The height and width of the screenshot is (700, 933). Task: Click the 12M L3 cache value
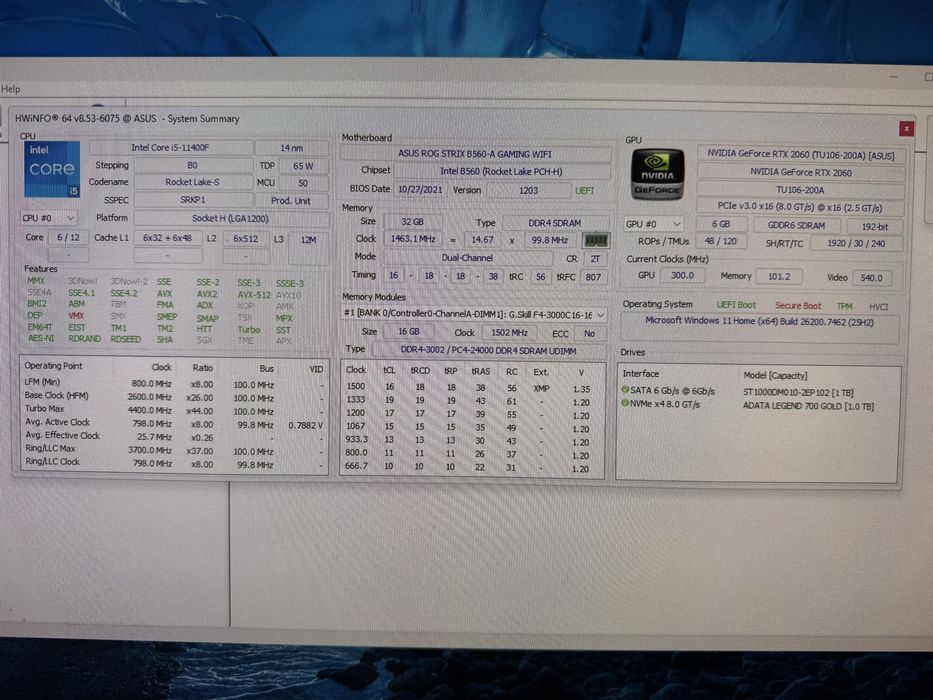point(308,240)
